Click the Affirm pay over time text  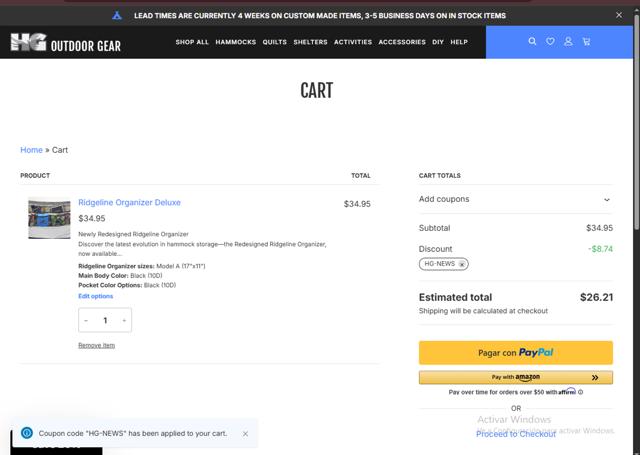tap(512, 392)
